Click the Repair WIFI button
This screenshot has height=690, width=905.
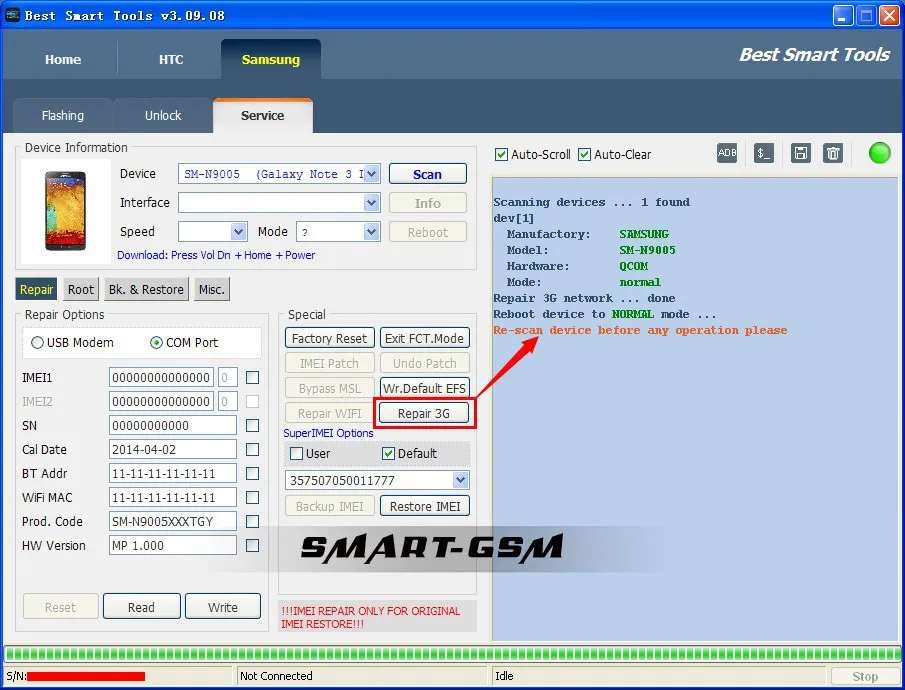(x=330, y=413)
